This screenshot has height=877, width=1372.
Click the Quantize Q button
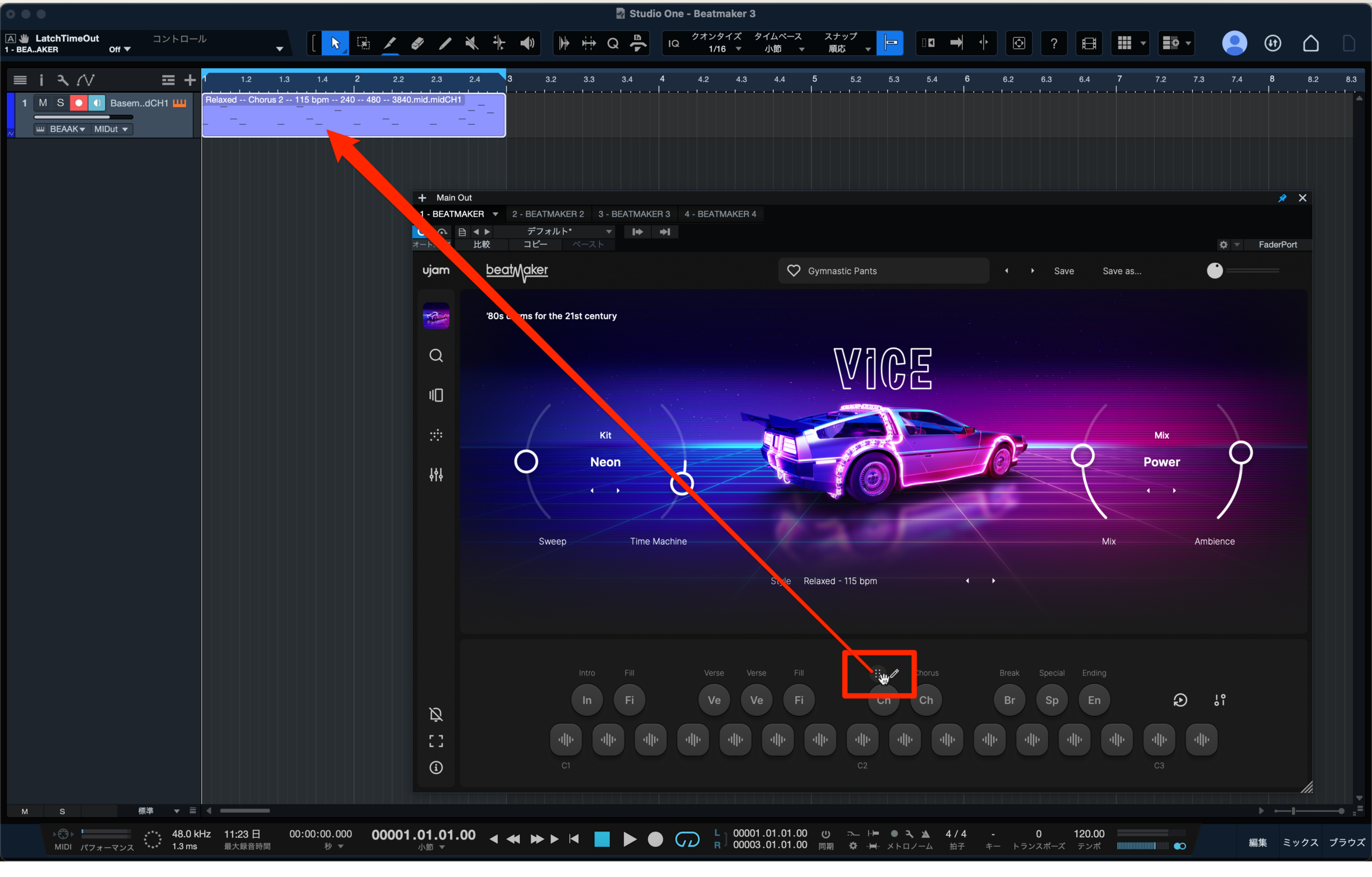613,43
